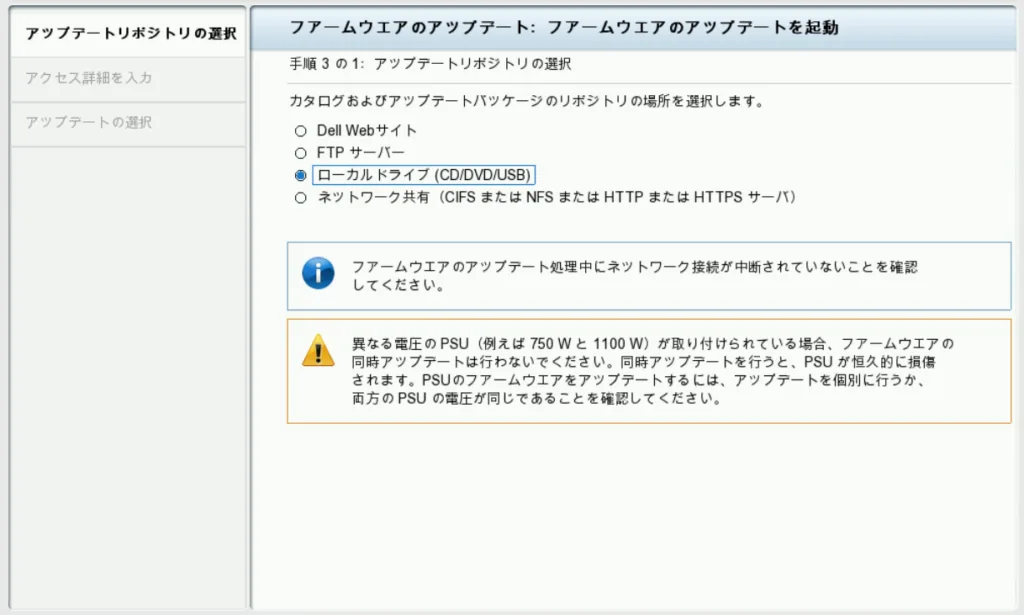Click the 手順 3 の 1 step heading
This screenshot has height=615, width=1024.
click(430, 64)
